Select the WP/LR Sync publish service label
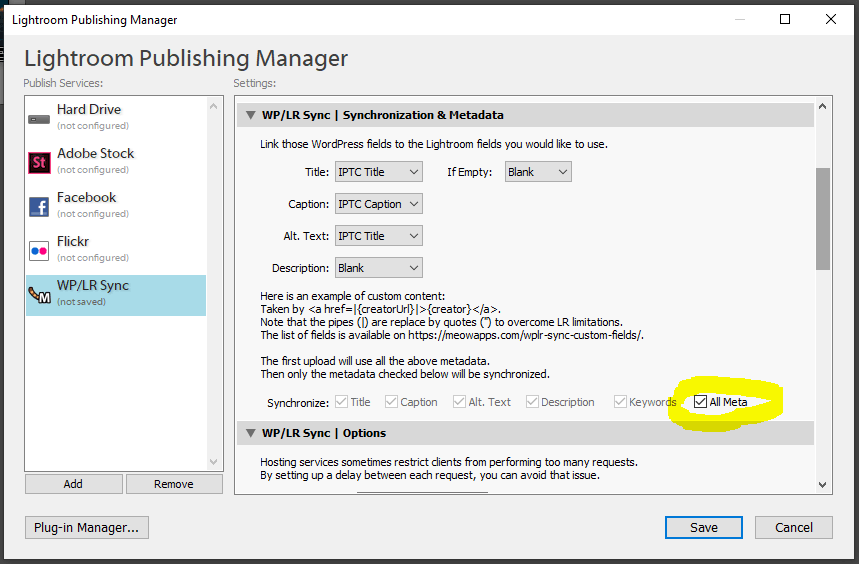The image size is (859, 564). pos(93,285)
